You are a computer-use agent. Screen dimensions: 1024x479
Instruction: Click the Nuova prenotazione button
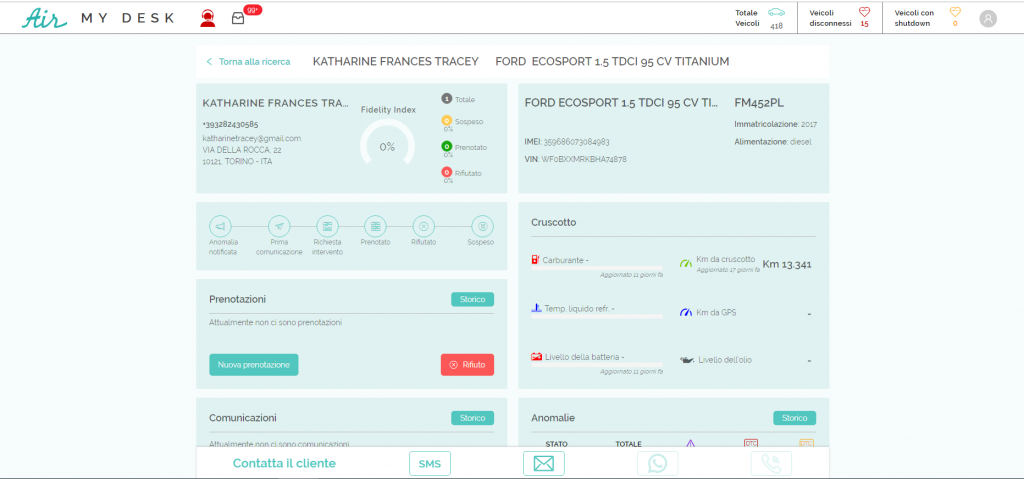click(253, 365)
